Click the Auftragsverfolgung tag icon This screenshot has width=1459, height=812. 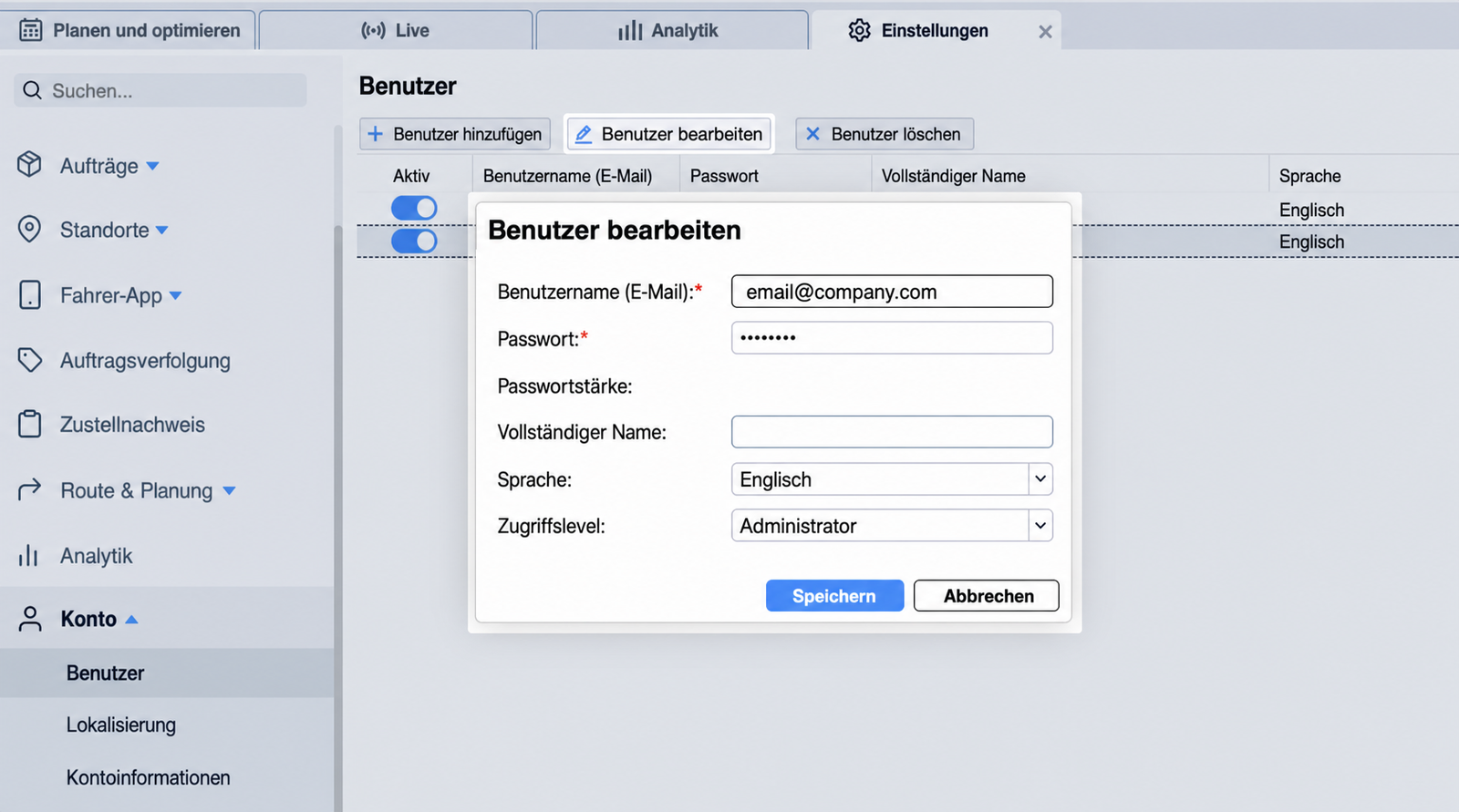[x=30, y=360]
